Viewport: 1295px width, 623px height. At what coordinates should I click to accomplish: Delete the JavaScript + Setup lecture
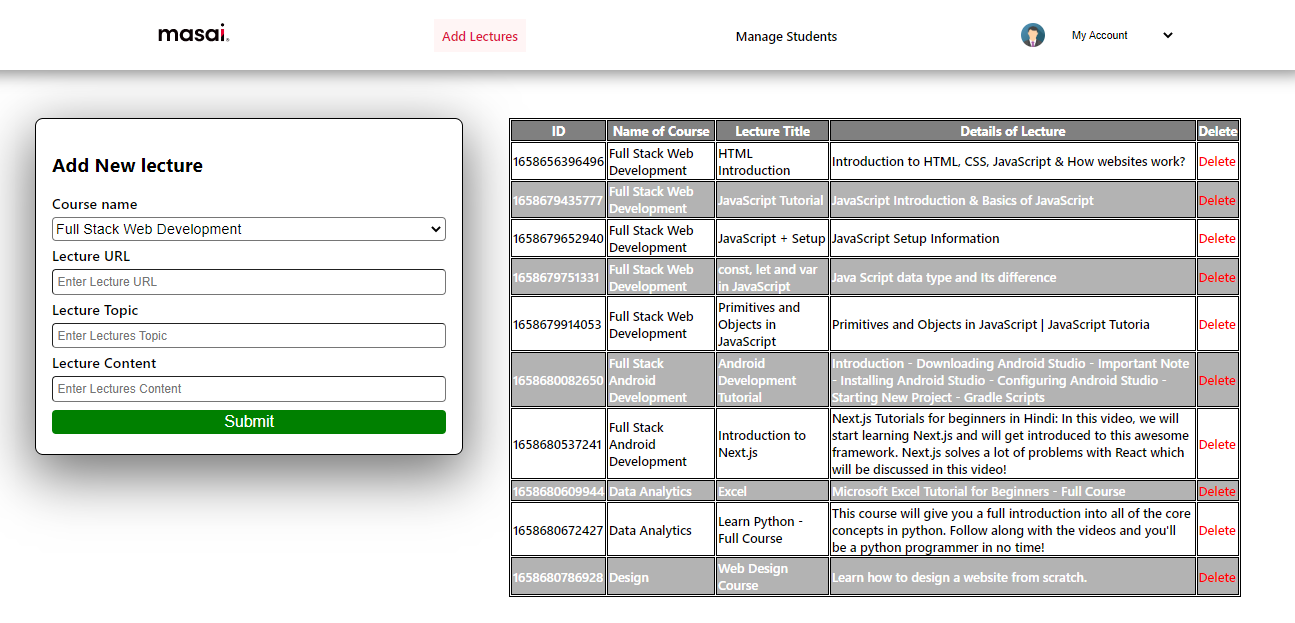point(1217,239)
